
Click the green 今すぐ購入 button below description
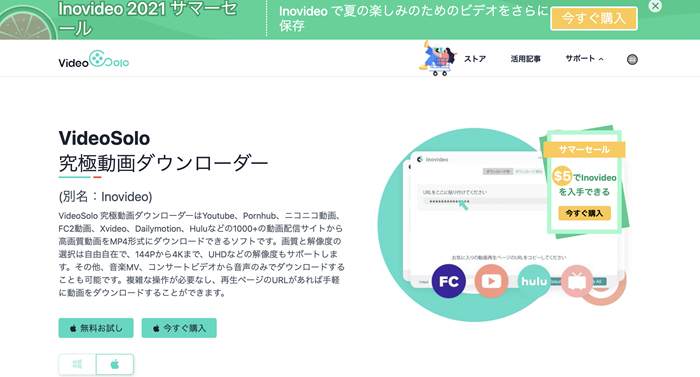point(179,328)
